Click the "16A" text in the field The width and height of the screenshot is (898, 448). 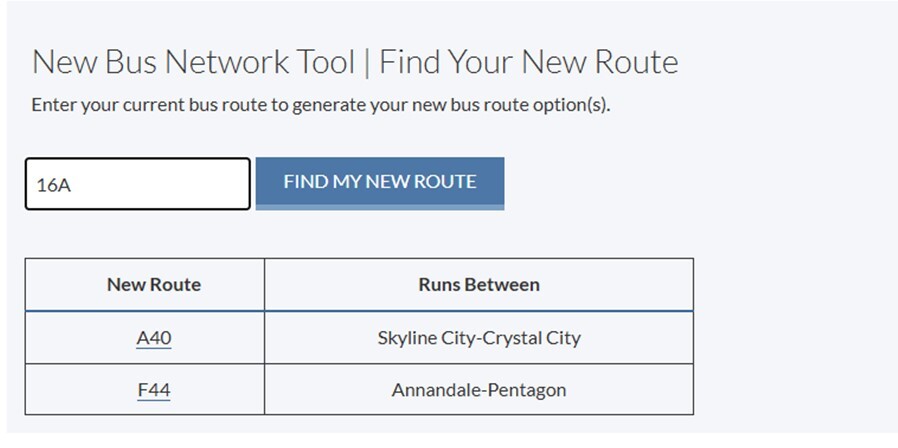tap(46, 185)
